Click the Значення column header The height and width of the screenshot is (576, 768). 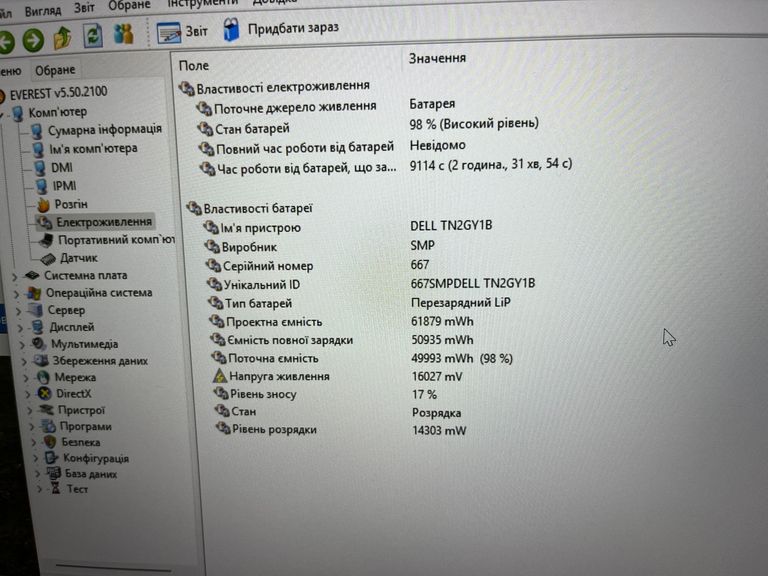[437, 58]
